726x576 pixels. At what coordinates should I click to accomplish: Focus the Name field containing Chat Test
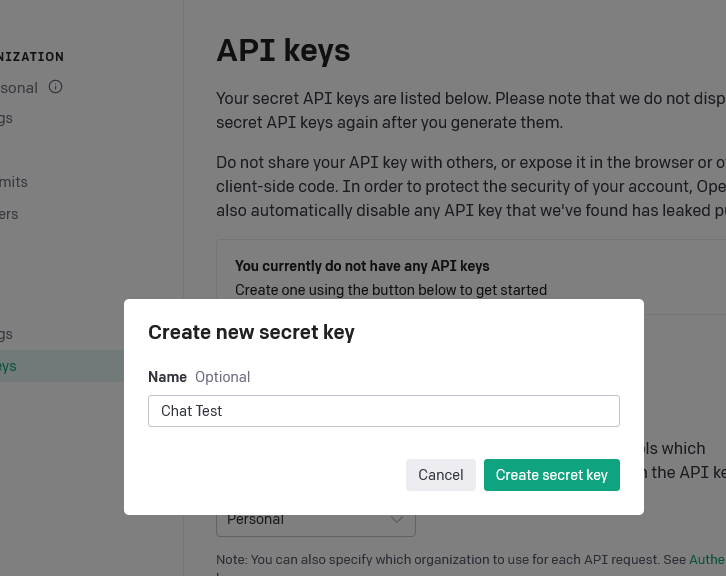point(384,411)
